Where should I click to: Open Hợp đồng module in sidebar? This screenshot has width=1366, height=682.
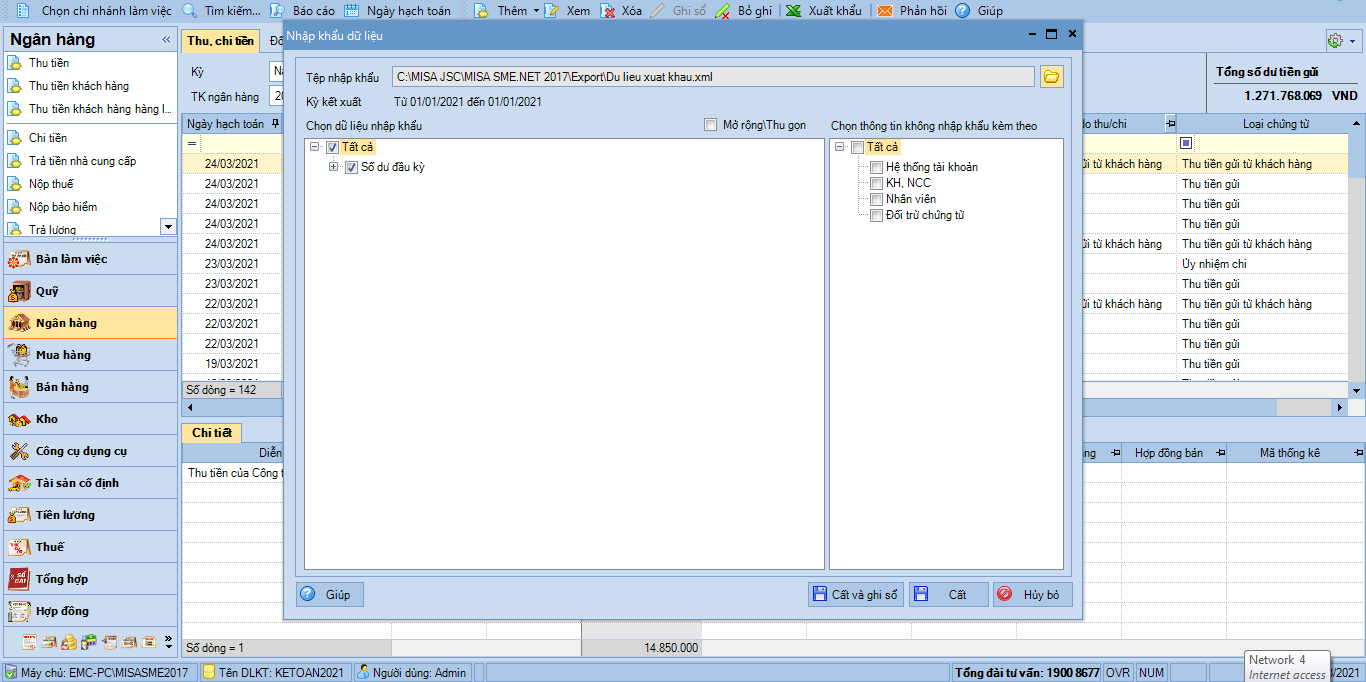pos(90,611)
